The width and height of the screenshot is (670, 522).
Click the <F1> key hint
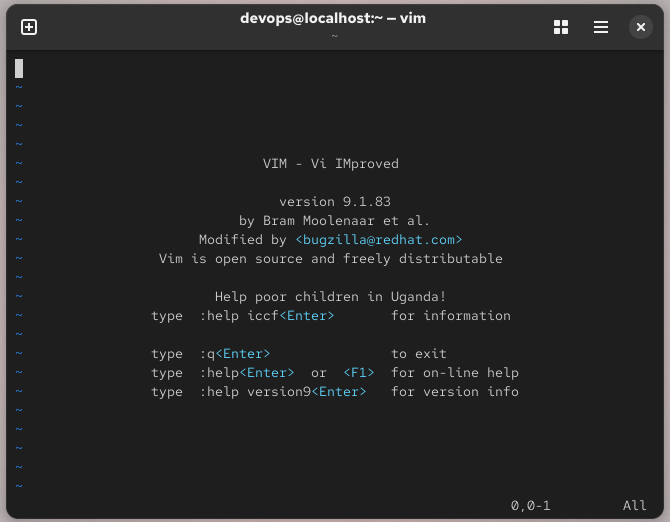358,373
